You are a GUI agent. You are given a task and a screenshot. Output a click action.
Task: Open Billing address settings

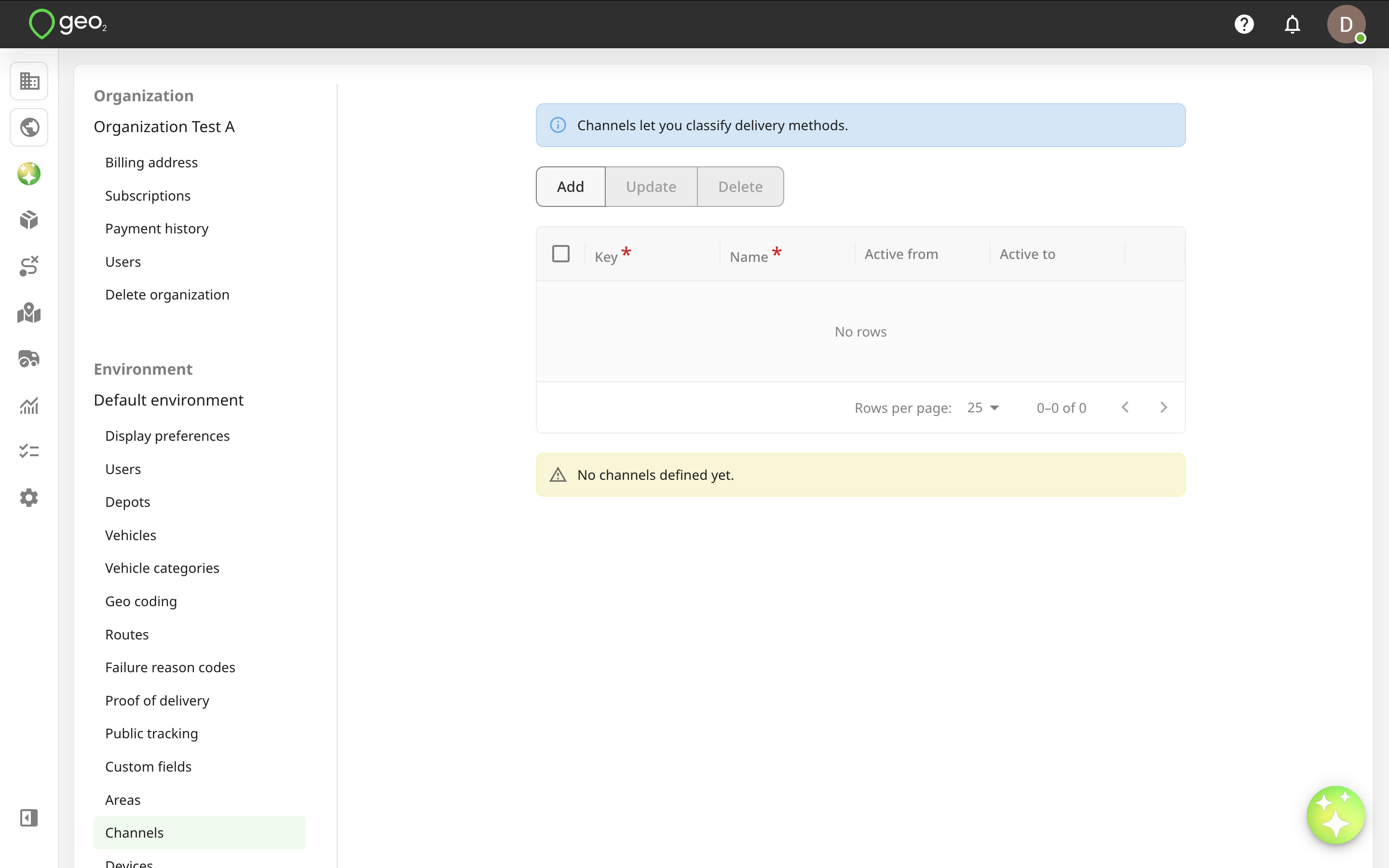(151, 163)
